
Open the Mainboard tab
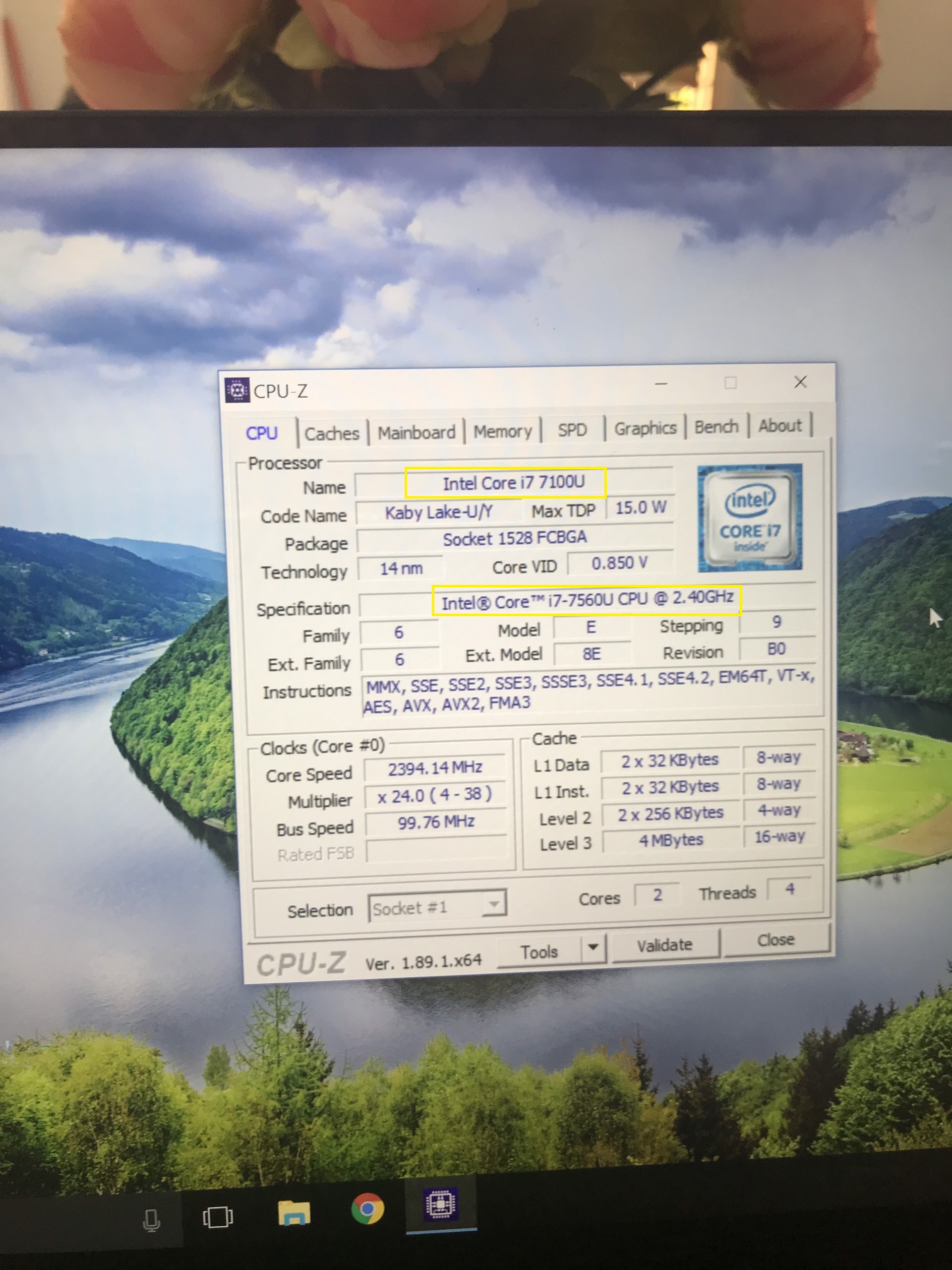[416, 432]
